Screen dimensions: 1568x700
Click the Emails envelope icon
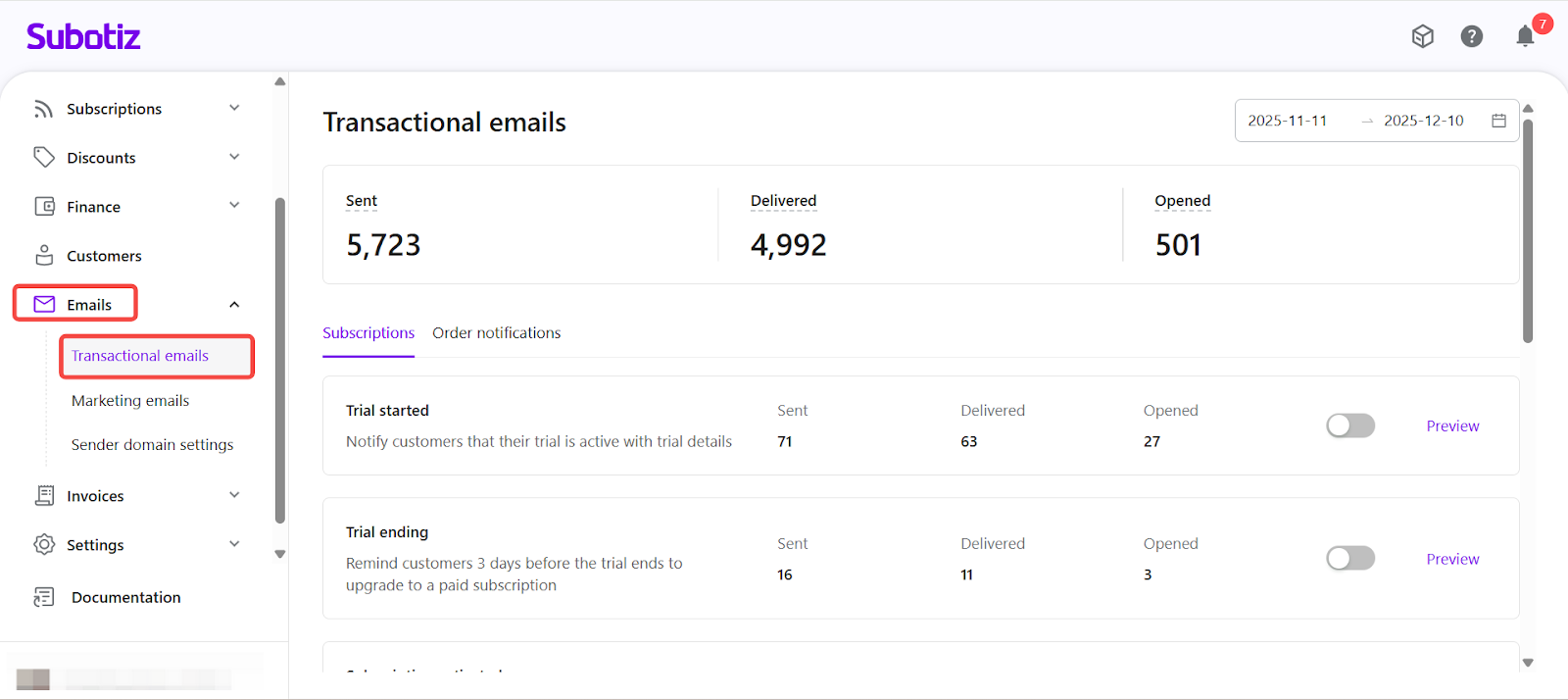pyautogui.click(x=44, y=305)
